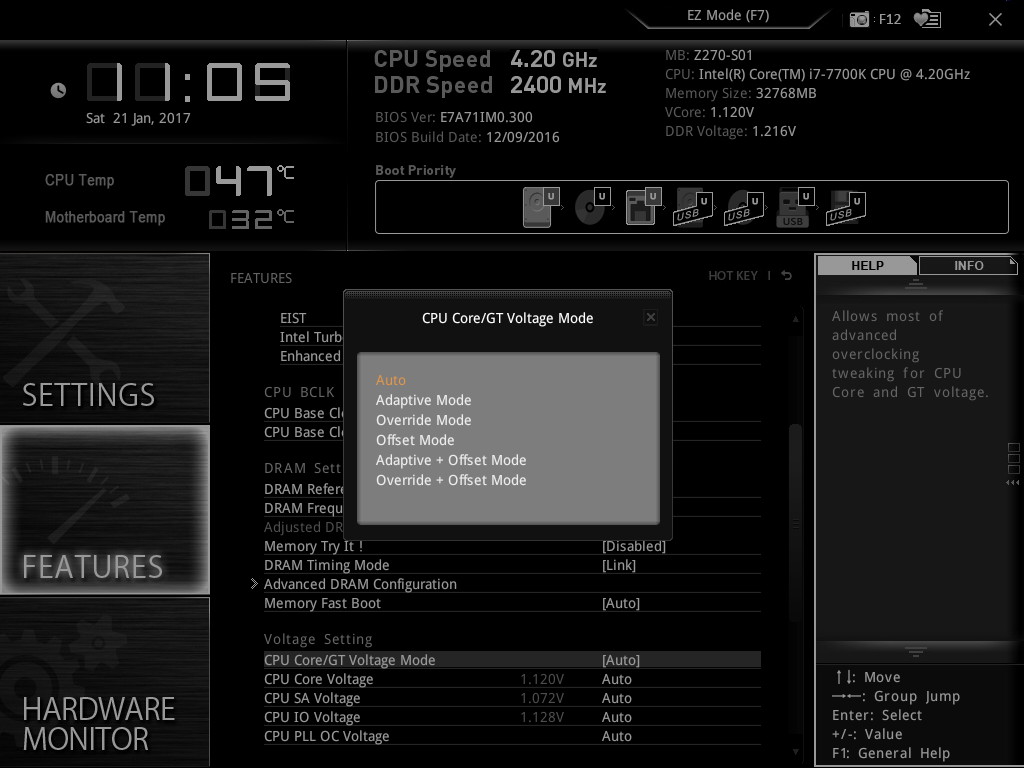Image resolution: width=1024 pixels, height=768 pixels.
Task: Select the USB key boot priority icon
Action: pos(794,208)
